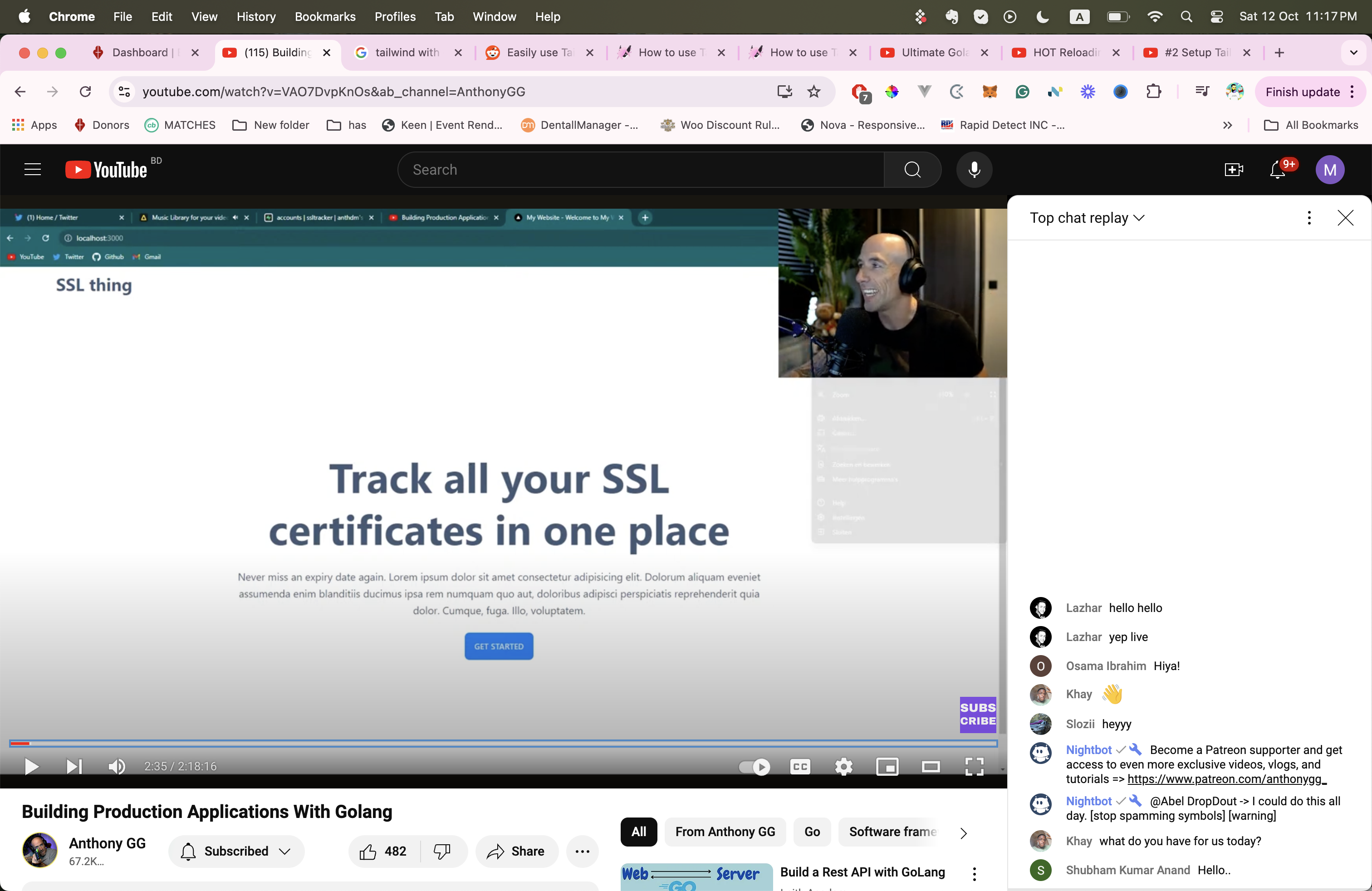Open the Profiles menu

click(395, 17)
